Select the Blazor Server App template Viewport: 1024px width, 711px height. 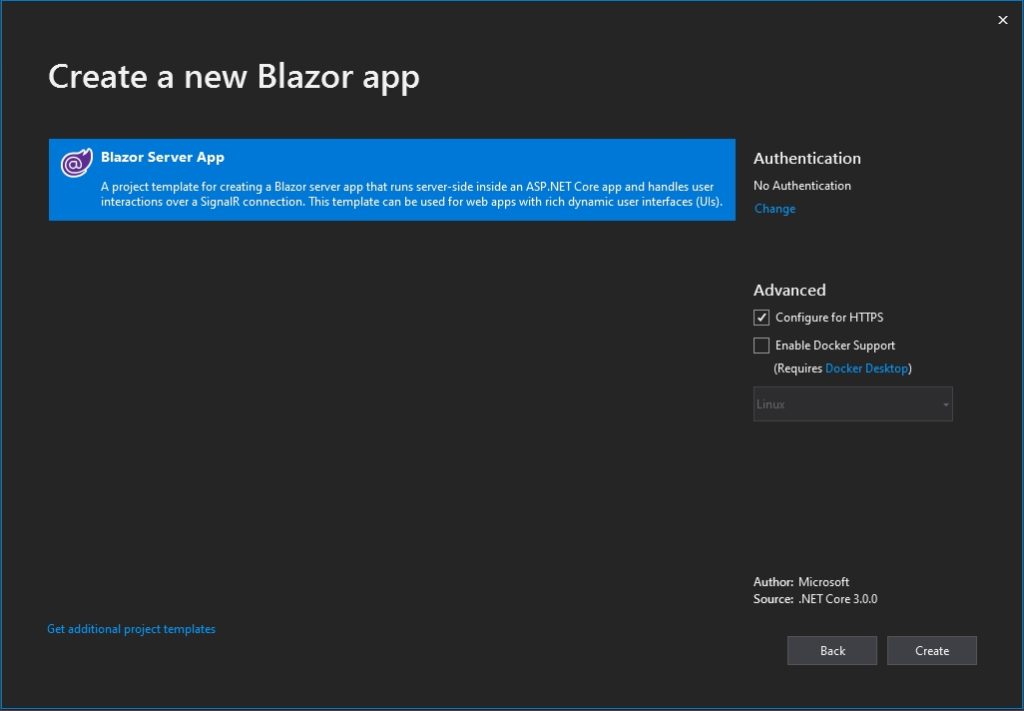(x=392, y=180)
